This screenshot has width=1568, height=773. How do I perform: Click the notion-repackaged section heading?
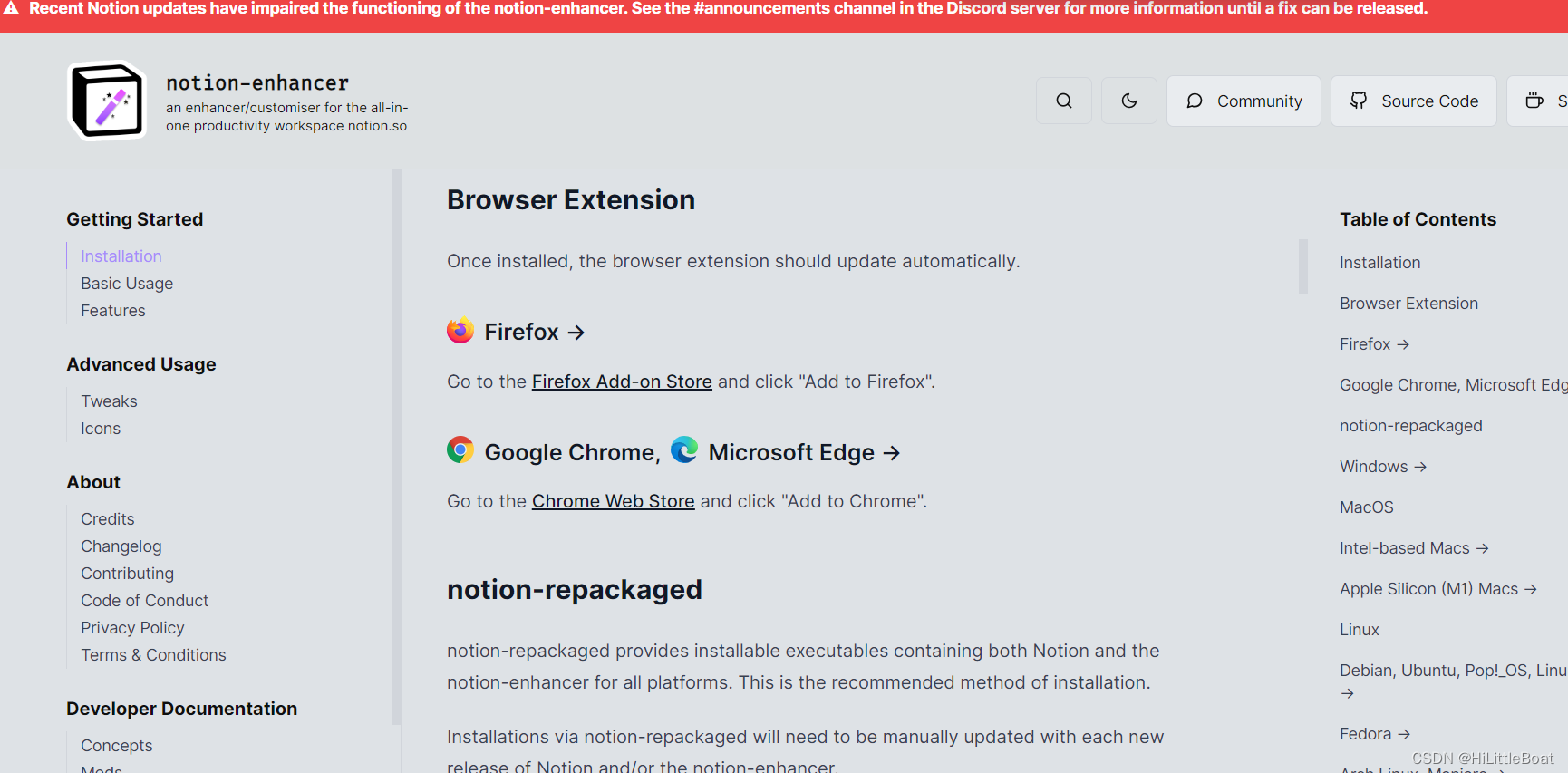[575, 589]
